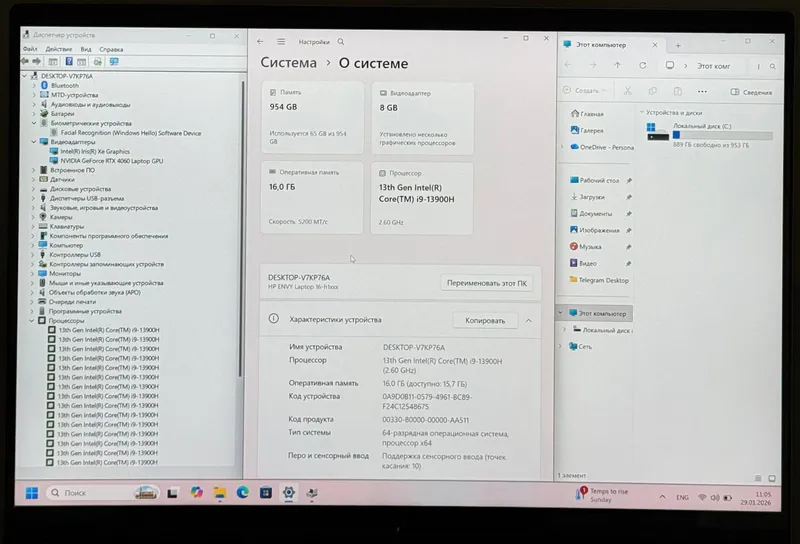
Task: Open Галерея in Explorer sidebar
Action: [x=587, y=130]
